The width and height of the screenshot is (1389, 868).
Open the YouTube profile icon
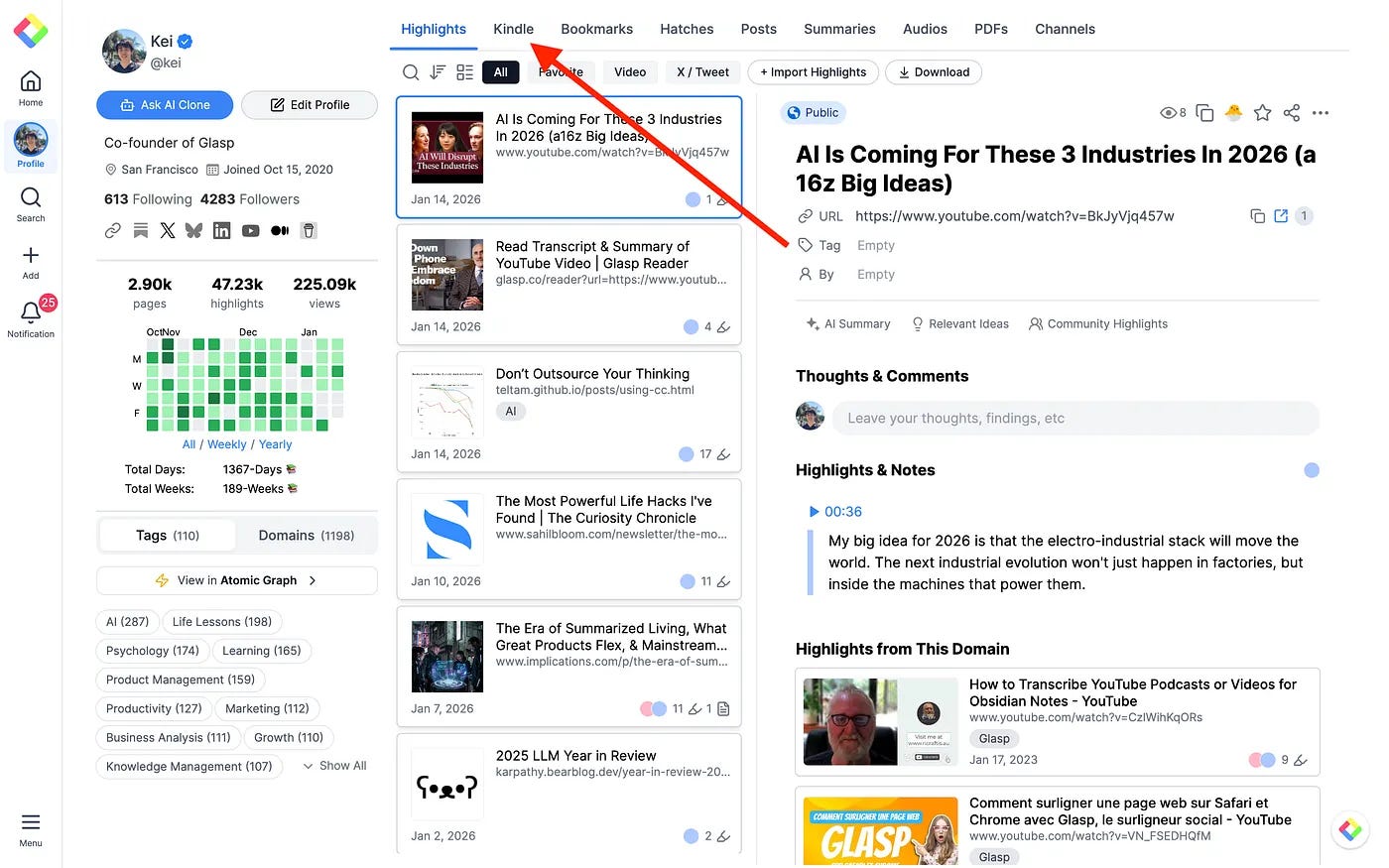250,230
